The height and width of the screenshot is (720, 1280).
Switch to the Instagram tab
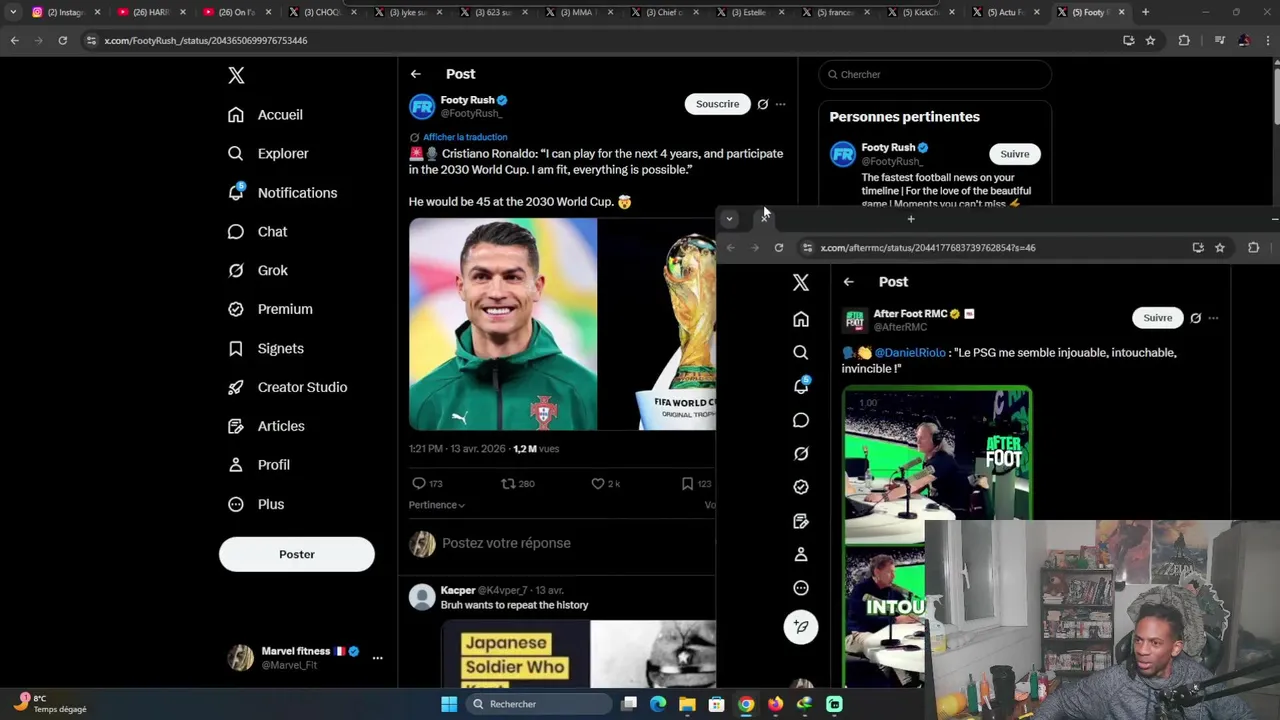68,12
